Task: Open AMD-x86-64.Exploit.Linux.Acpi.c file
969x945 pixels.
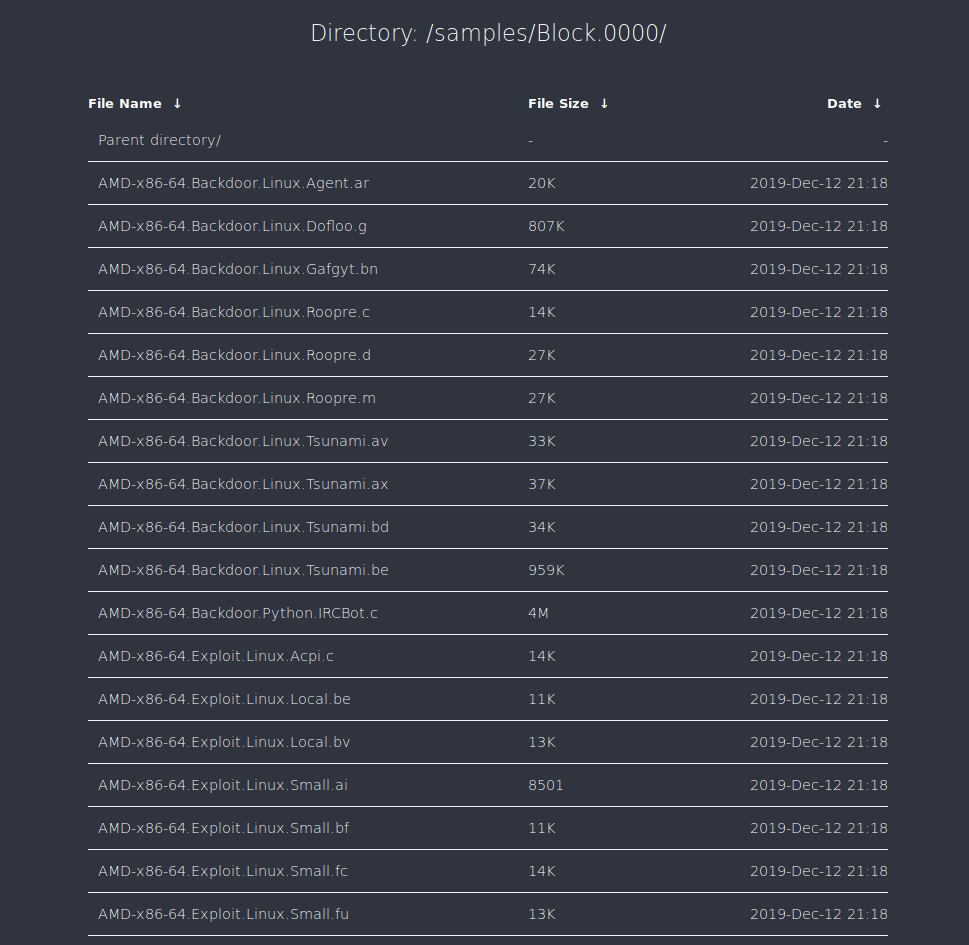Action: (216, 656)
